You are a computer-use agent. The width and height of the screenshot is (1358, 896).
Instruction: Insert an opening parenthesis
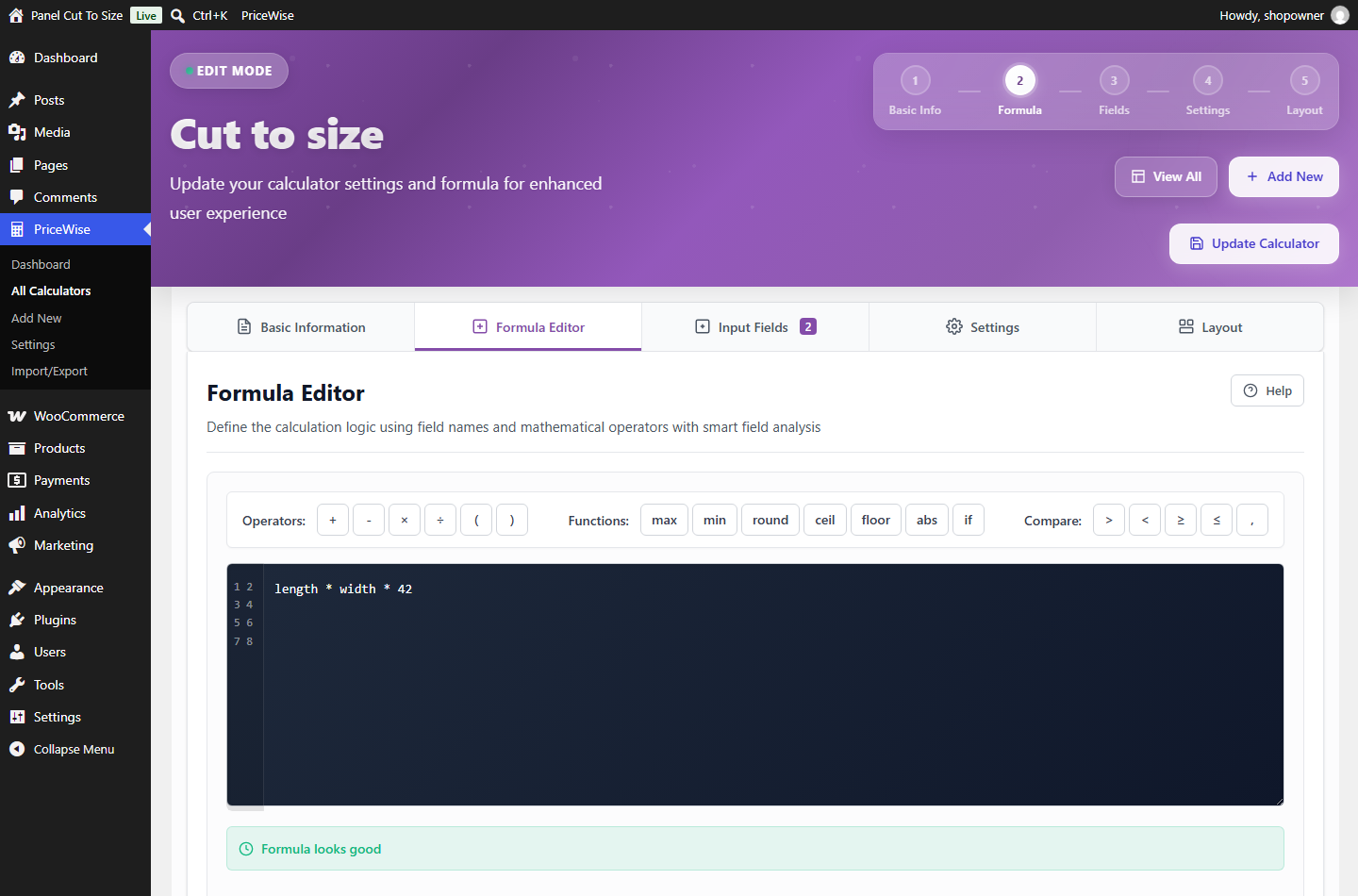476,520
